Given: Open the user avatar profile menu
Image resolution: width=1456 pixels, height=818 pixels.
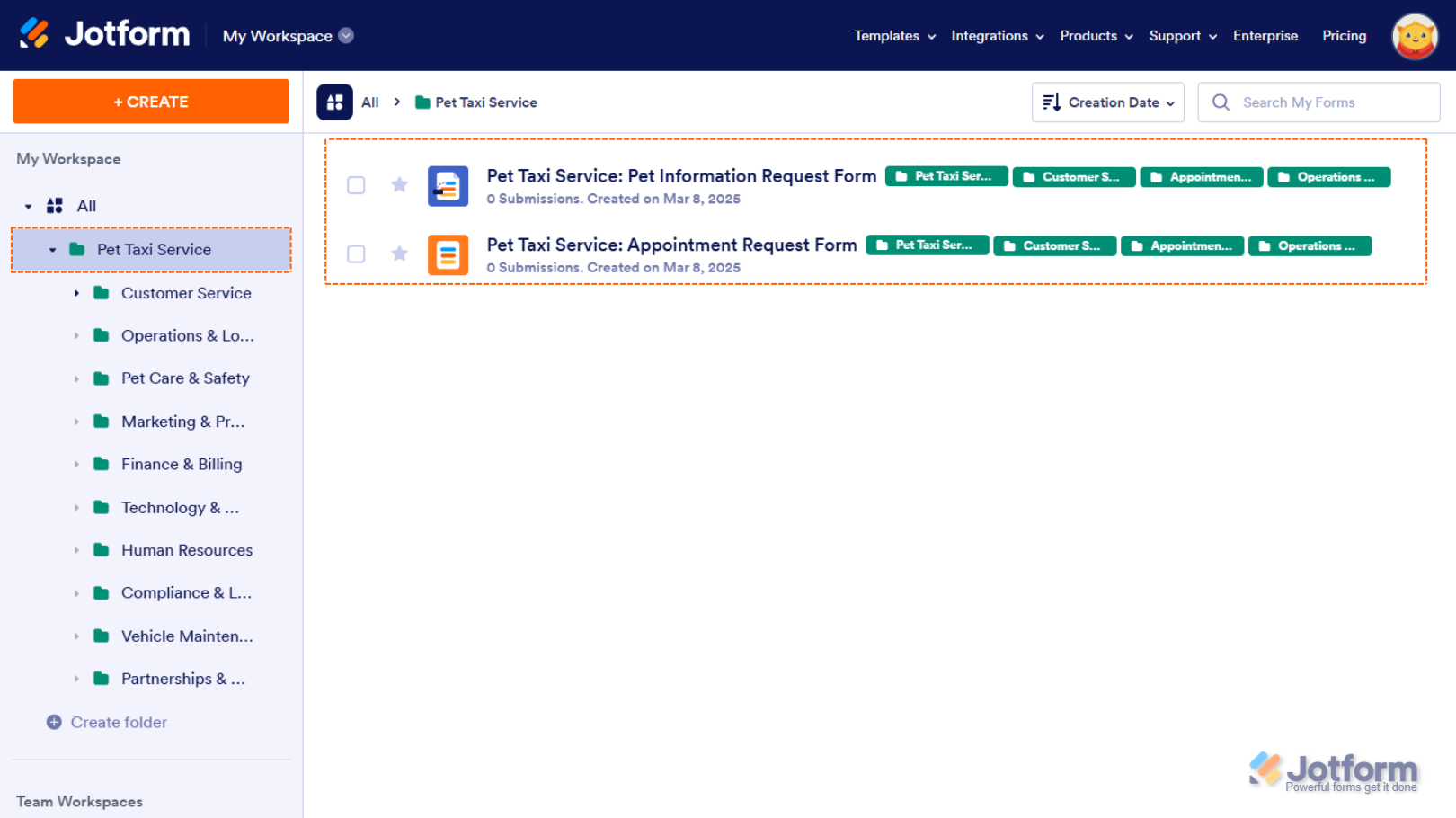Looking at the screenshot, I should click(x=1415, y=36).
